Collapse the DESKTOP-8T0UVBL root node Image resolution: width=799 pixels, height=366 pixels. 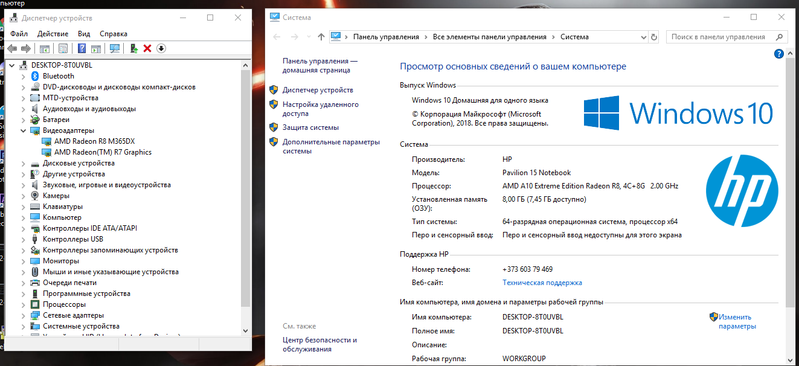click(x=12, y=65)
